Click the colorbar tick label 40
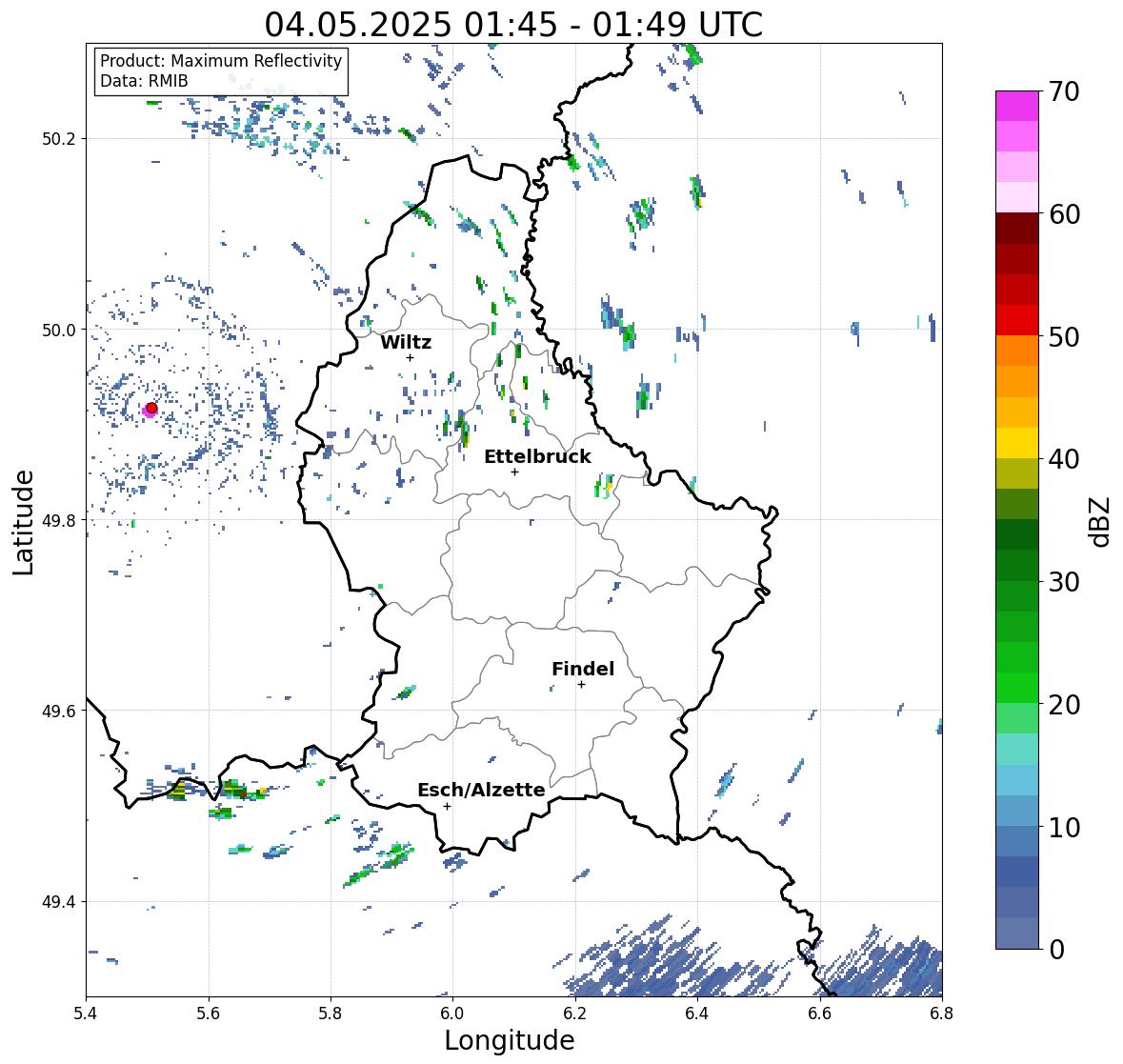This screenshot has height=1064, width=1123. [1064, 459]
